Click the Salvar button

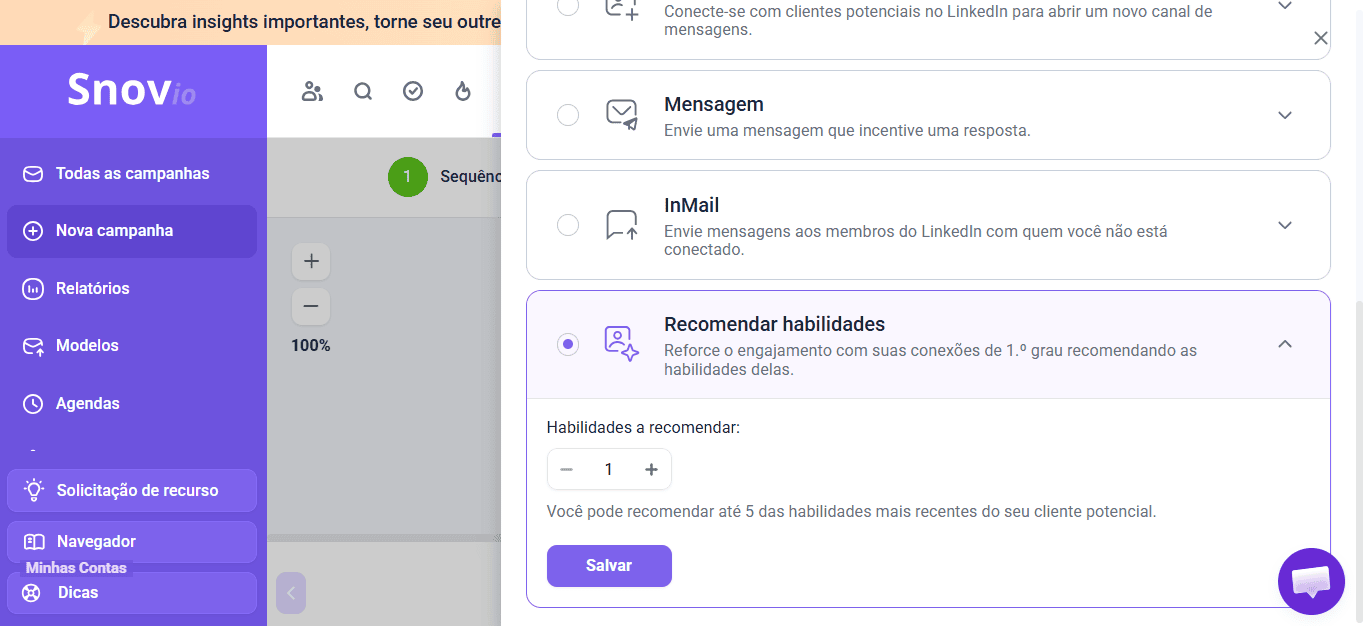point(609,566)
